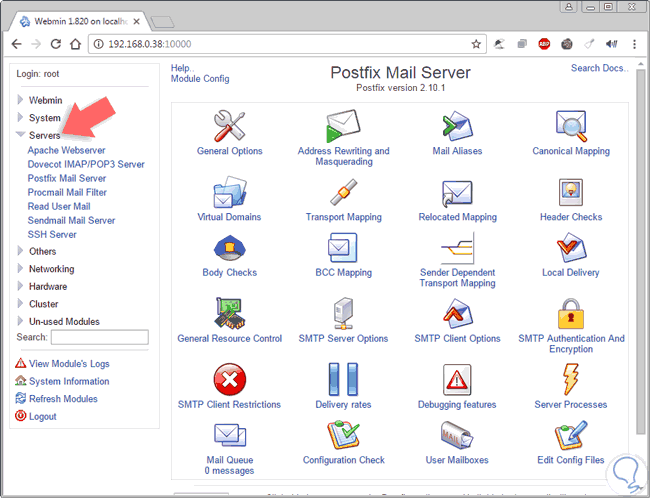Image resolution: width=650 pixels, height=498 pixels.
Task: Open Debugging features warning icon
Action: click(x=457, y=379)
